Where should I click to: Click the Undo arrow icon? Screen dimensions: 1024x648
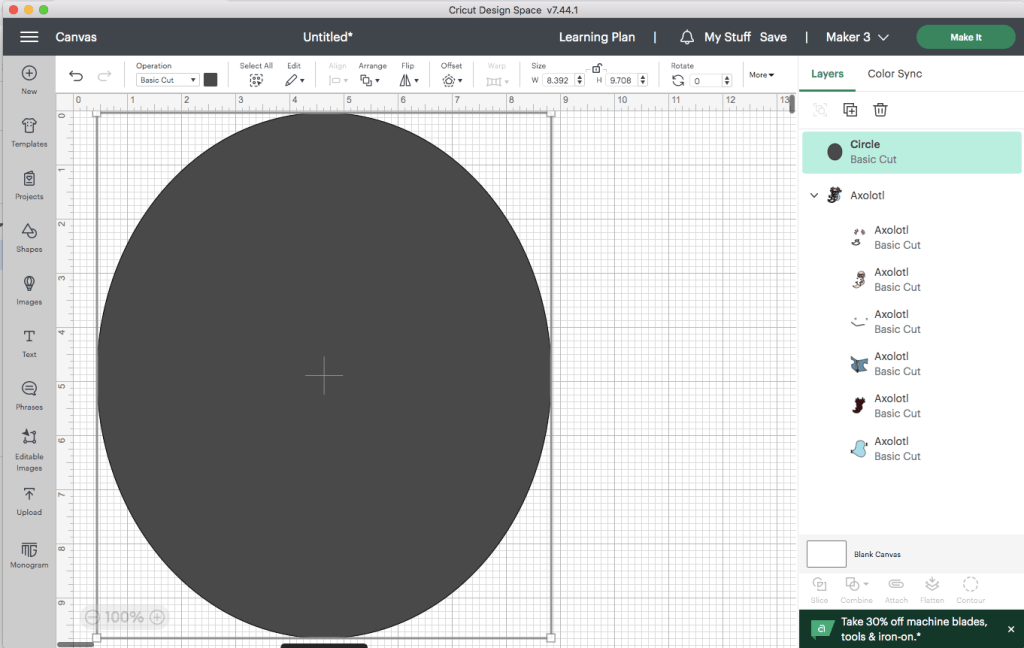(x=76, y=77)
